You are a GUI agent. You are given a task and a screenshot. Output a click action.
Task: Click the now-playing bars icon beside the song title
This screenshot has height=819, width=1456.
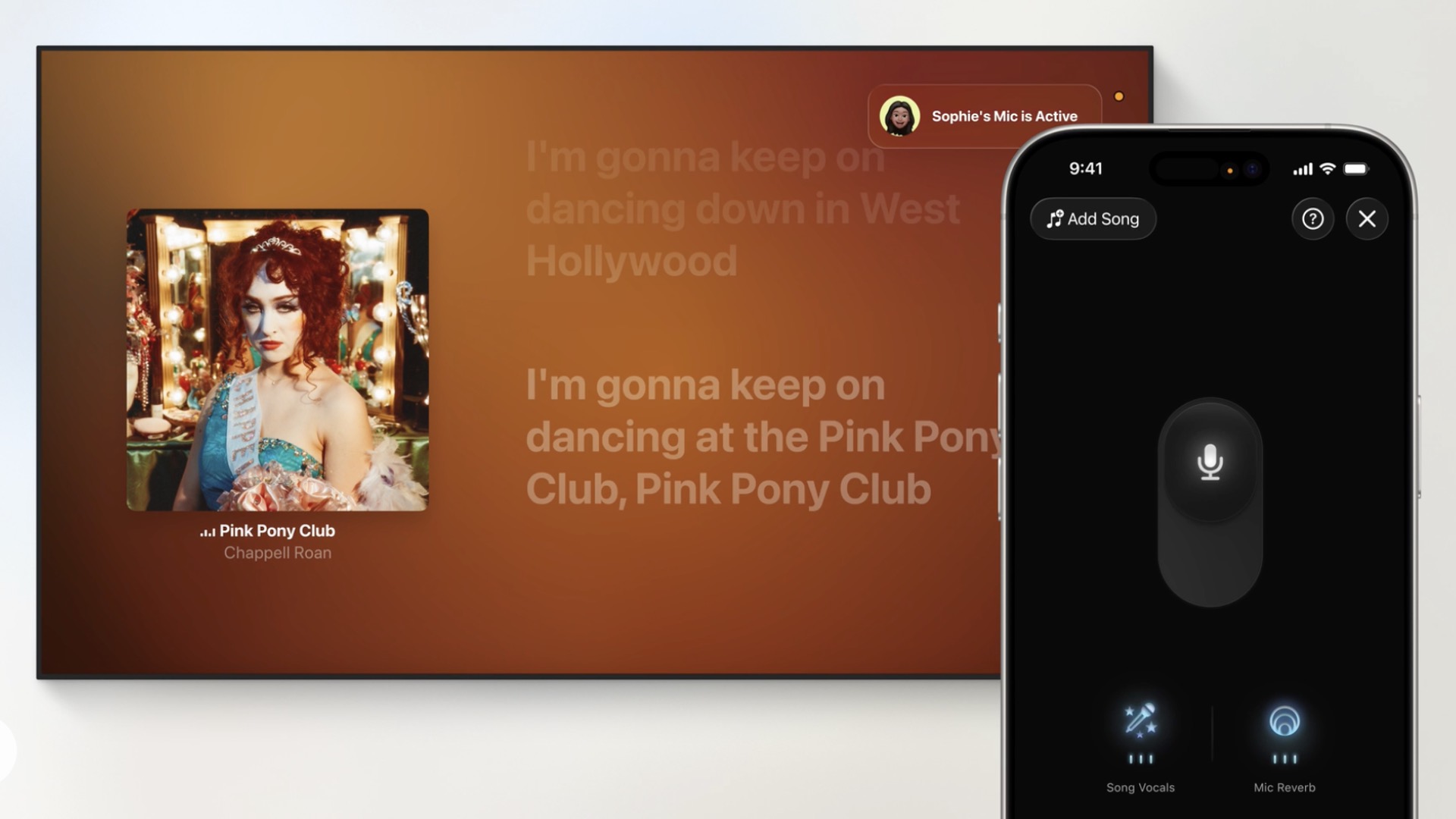point(207,532)
